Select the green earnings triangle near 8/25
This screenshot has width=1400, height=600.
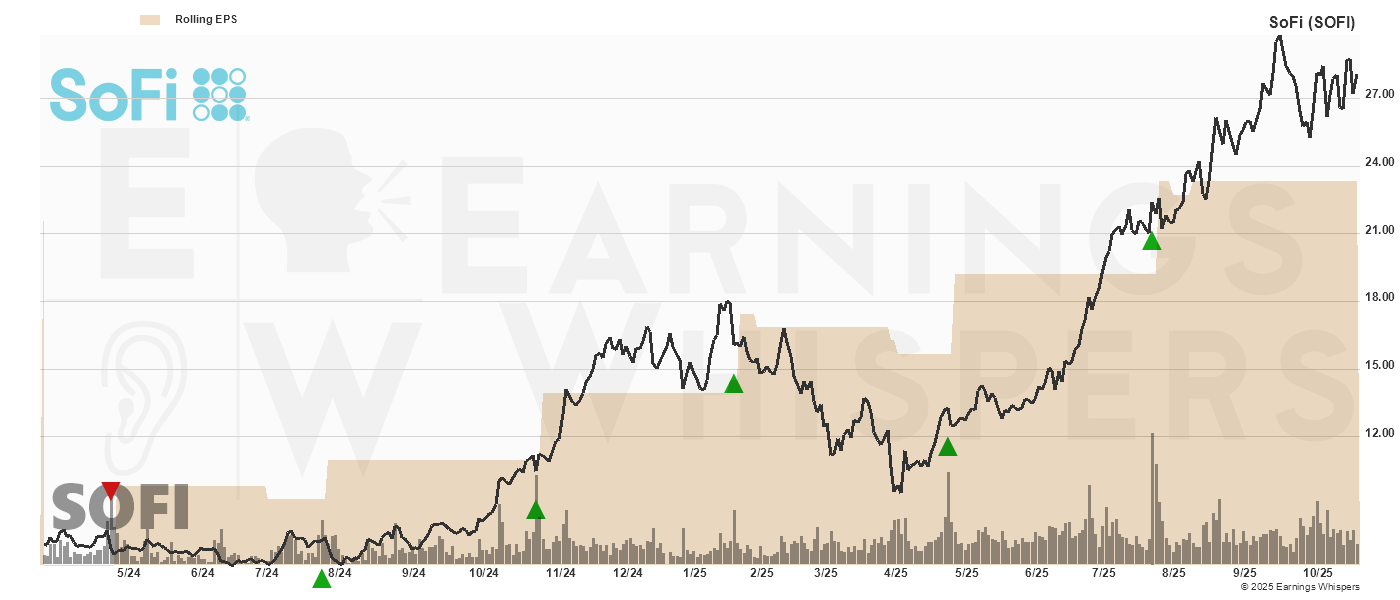[1151, 240]
